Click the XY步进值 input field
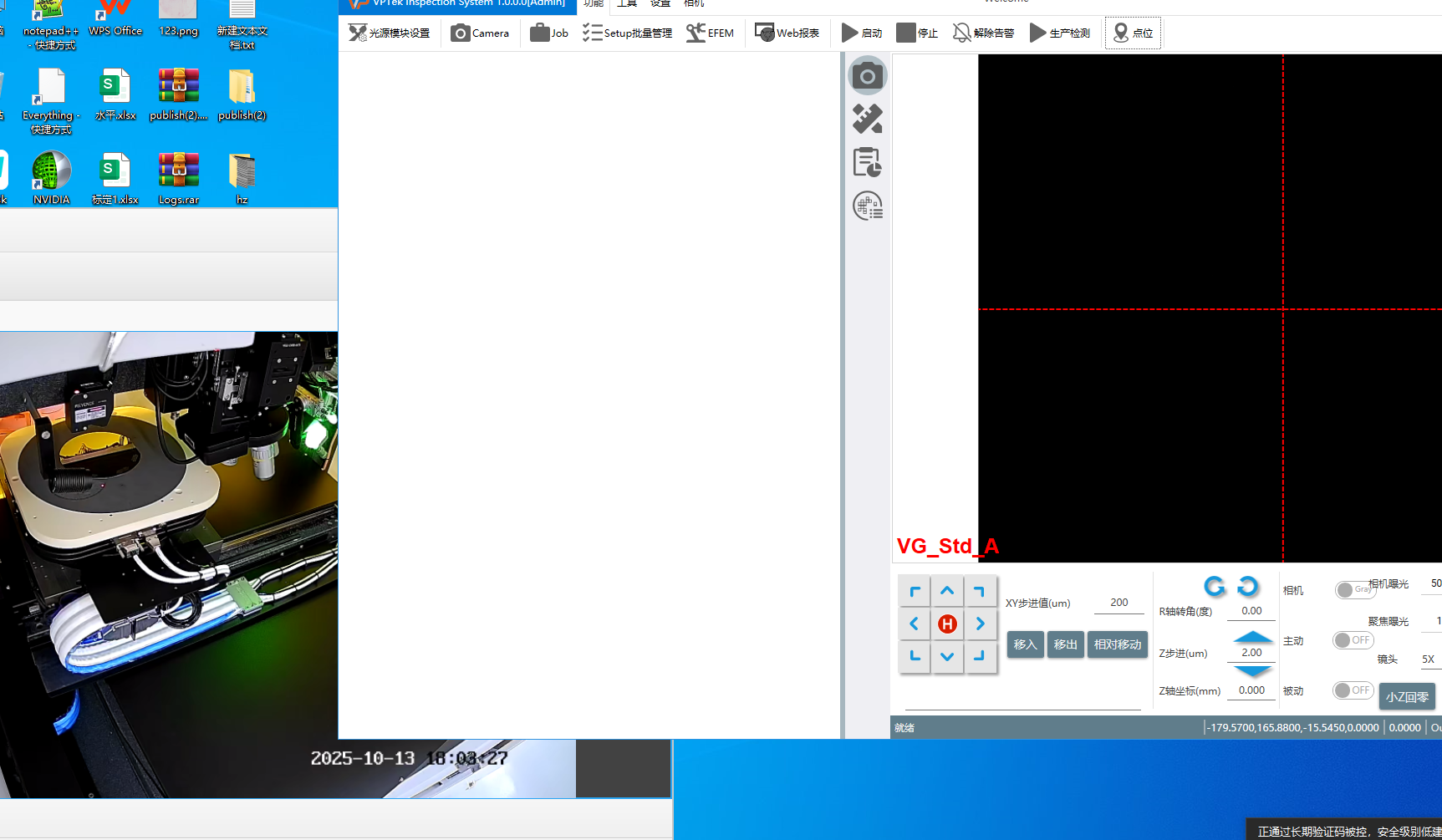The width and height of the screenshot is (1442, 840). pos(1118,603)
